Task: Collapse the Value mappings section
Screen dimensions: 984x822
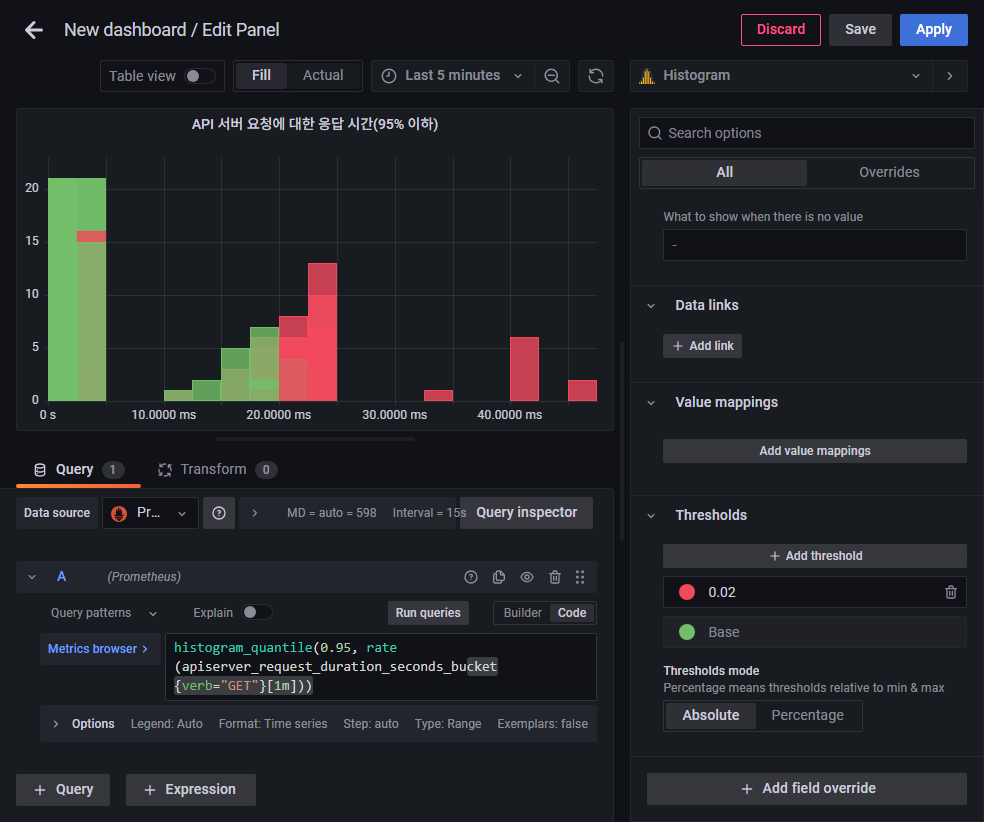Action: click(x=651, y=403)
